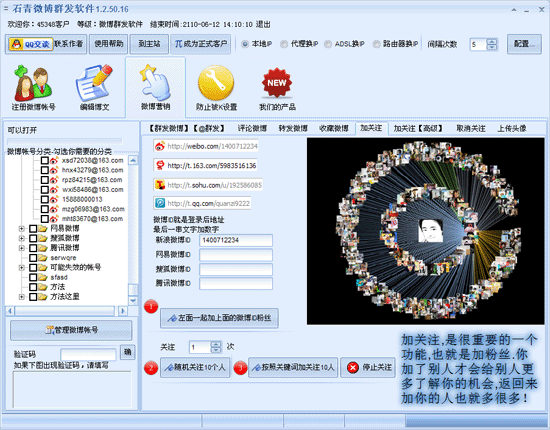The image size is (550, 430).
Task: Click the 使用帮助 button
Action: 108,44
